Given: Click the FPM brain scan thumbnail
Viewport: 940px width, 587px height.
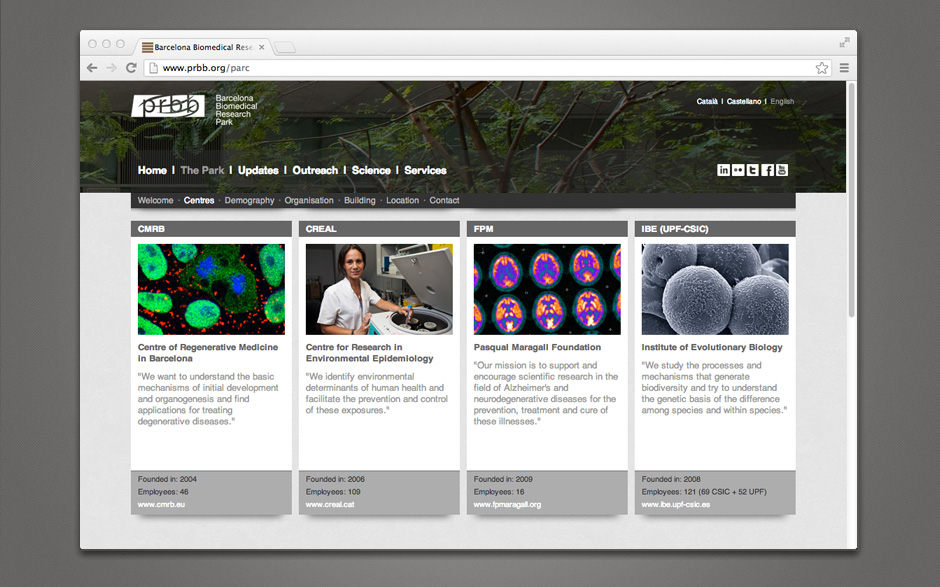Looking at the screenshot, I should (547, 289).
